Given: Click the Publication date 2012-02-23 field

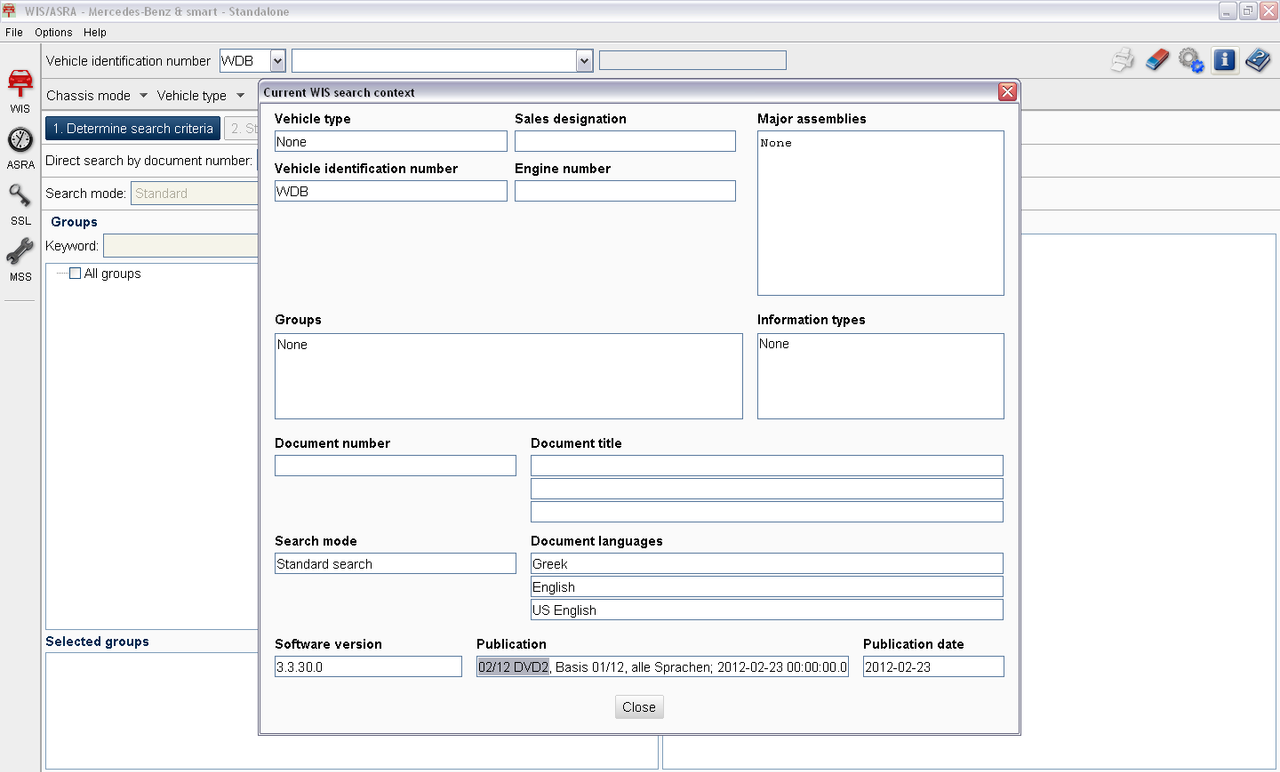Looking at the screenshot, I should pos(933,666).
